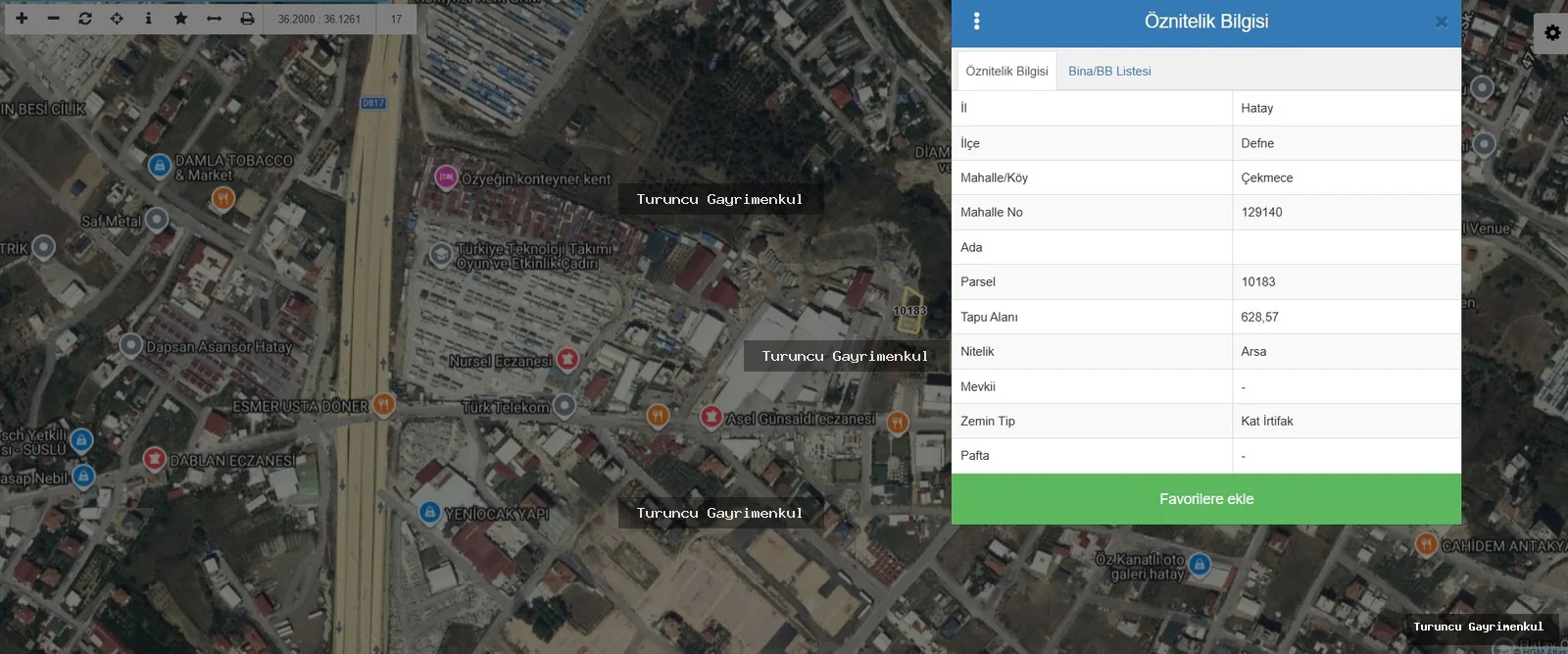Open favorites with the star icon
The width and height of the screenshot is (1568, 654).
tap(180, 19)
